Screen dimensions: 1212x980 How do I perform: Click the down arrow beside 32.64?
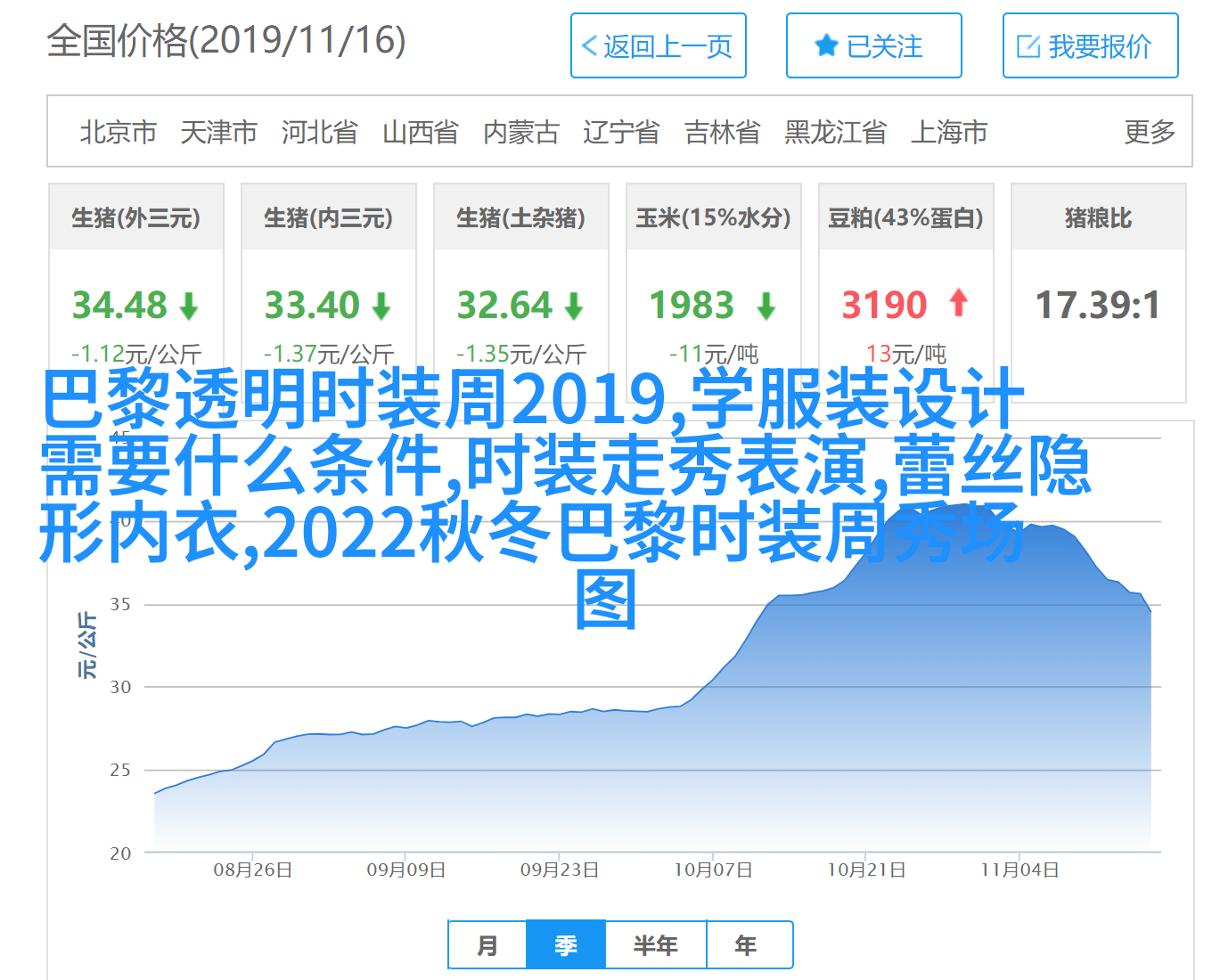(574, 306)
